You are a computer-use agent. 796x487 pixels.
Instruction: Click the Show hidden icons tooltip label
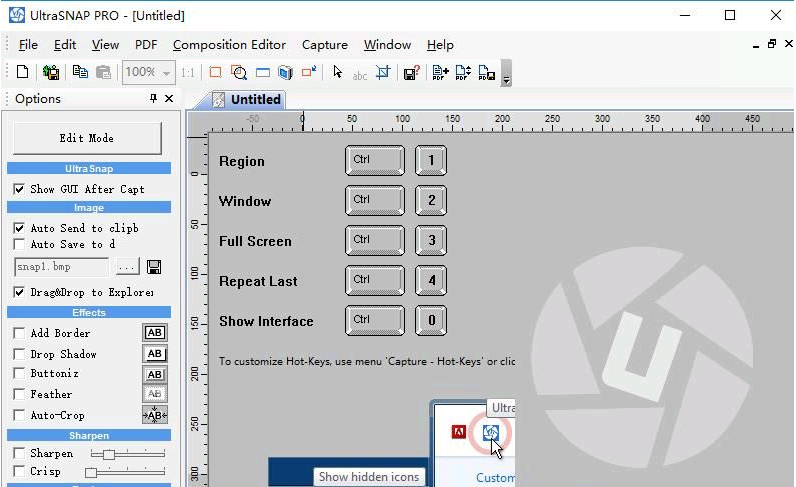click(x=369, y=477)
